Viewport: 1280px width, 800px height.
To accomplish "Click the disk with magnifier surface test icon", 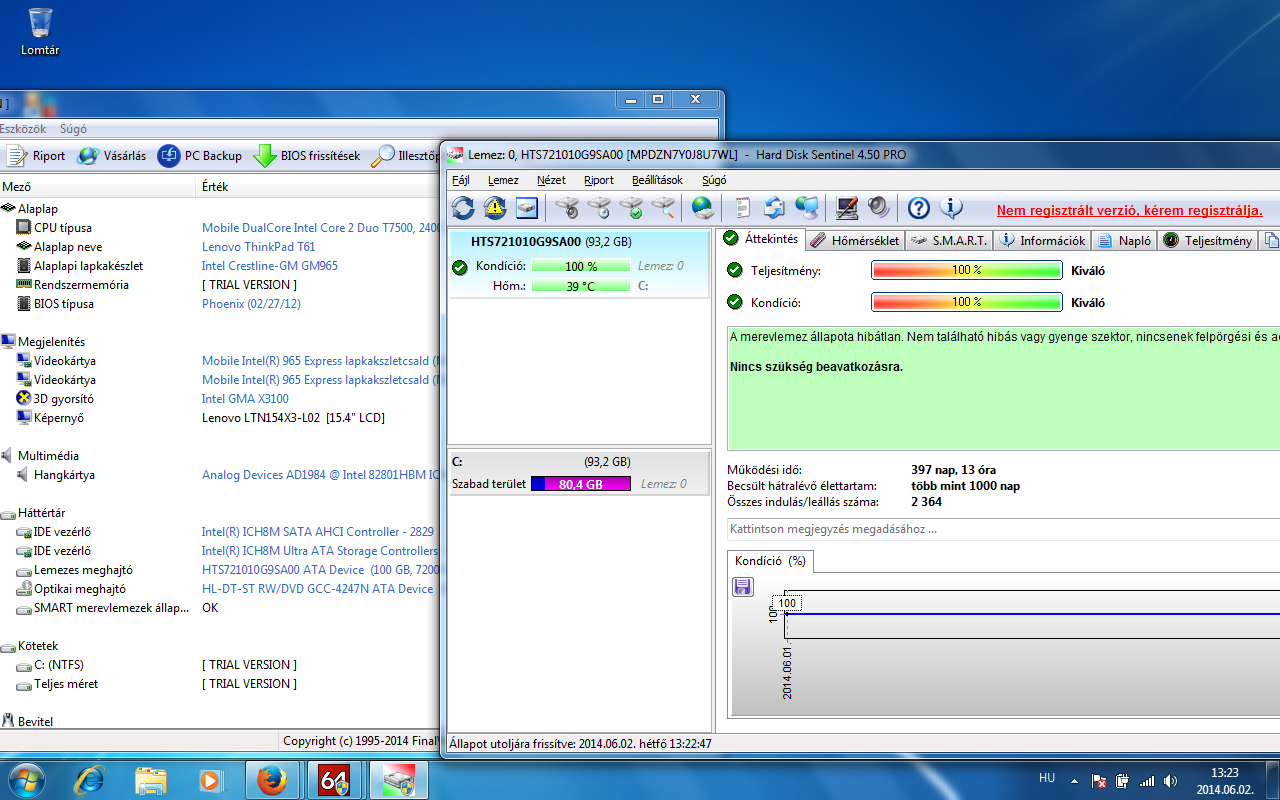I will pyautogui.click(x=663, y=208).
